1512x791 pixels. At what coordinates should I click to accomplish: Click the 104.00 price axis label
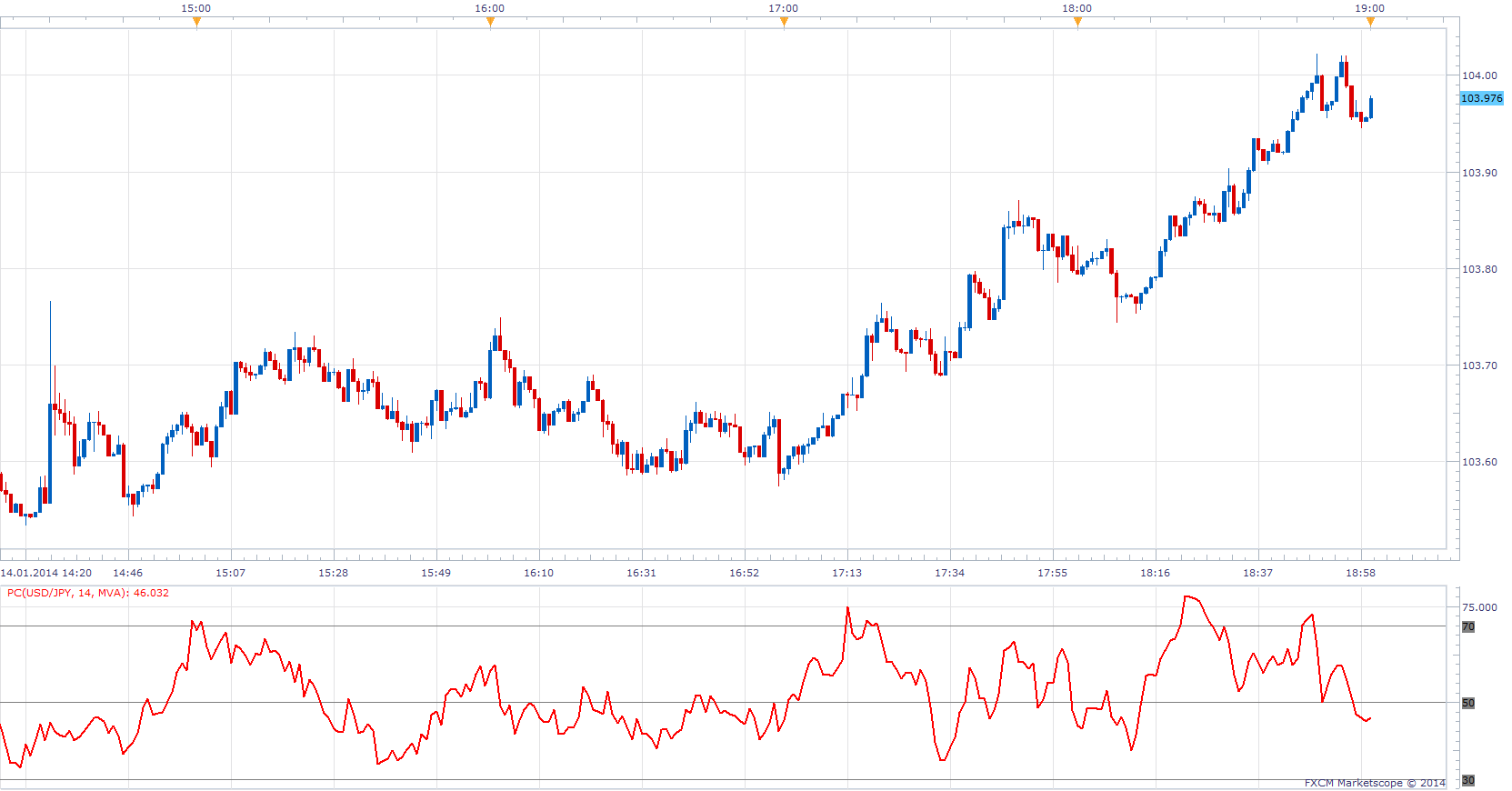(x=1479, y=75)
